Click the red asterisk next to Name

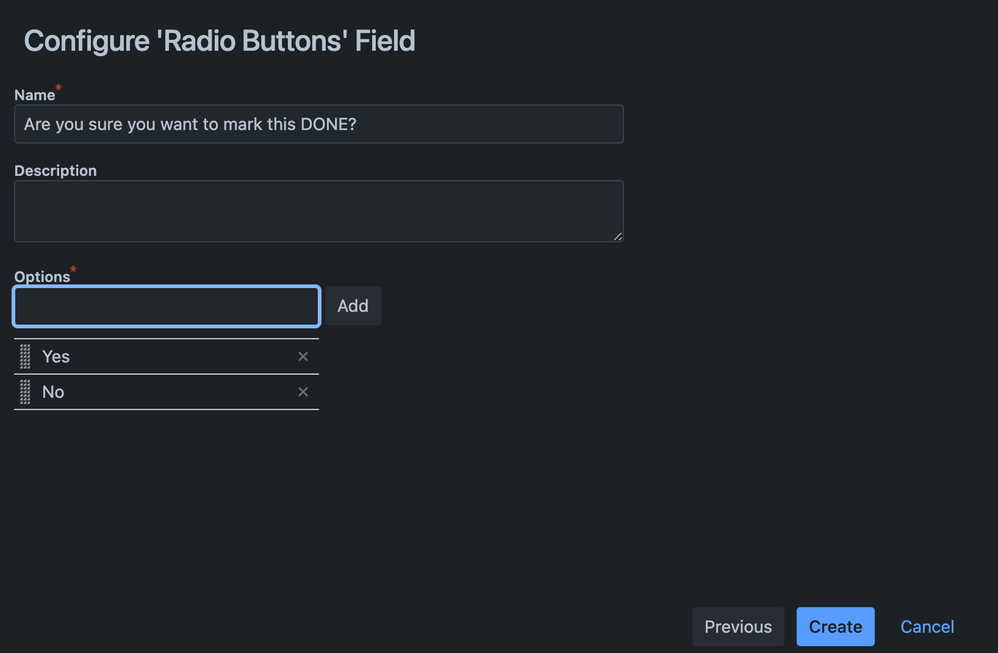[x=58, y=90]
